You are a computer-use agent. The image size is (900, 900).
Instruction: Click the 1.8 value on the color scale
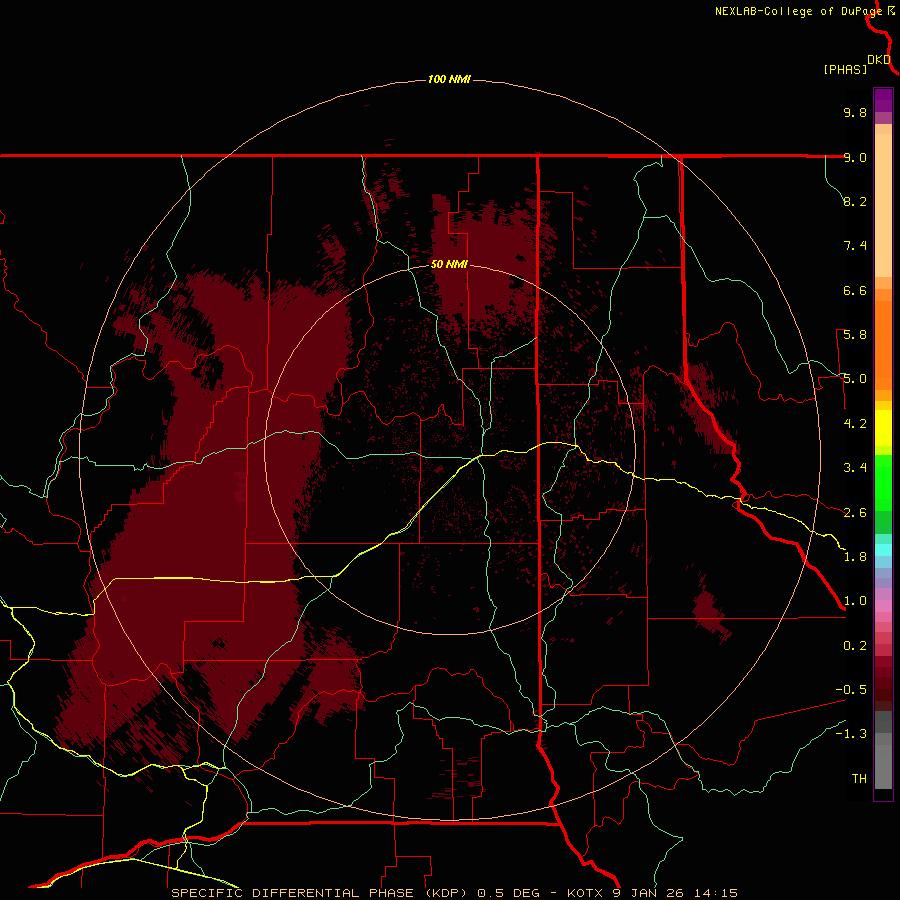855,557
